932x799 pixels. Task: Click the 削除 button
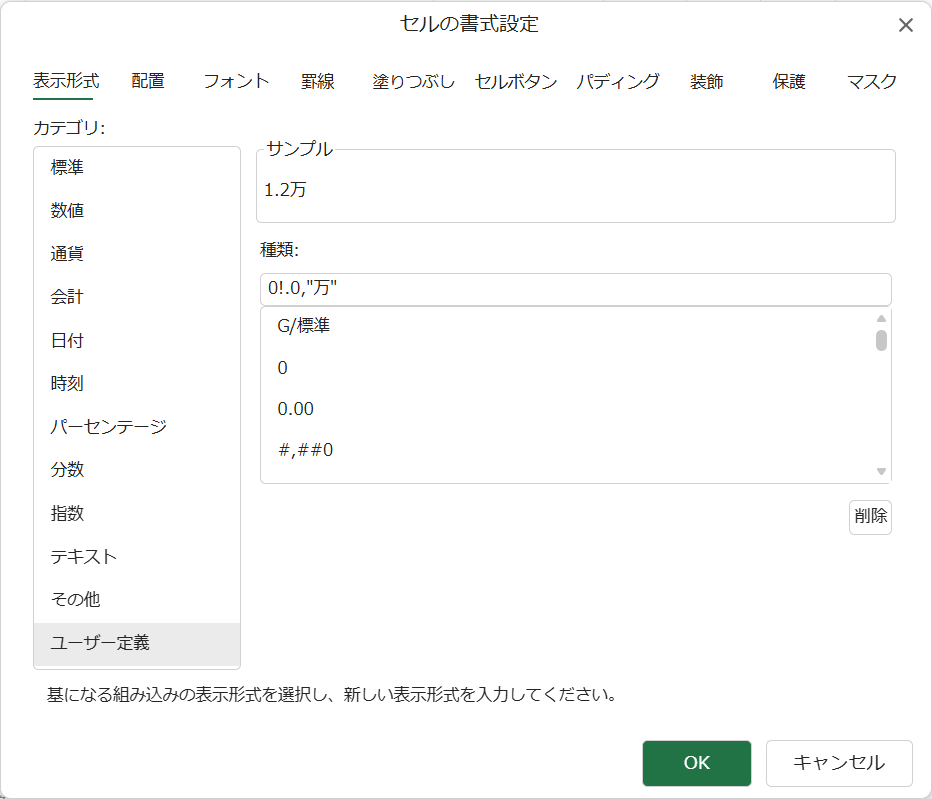point(870,517)
